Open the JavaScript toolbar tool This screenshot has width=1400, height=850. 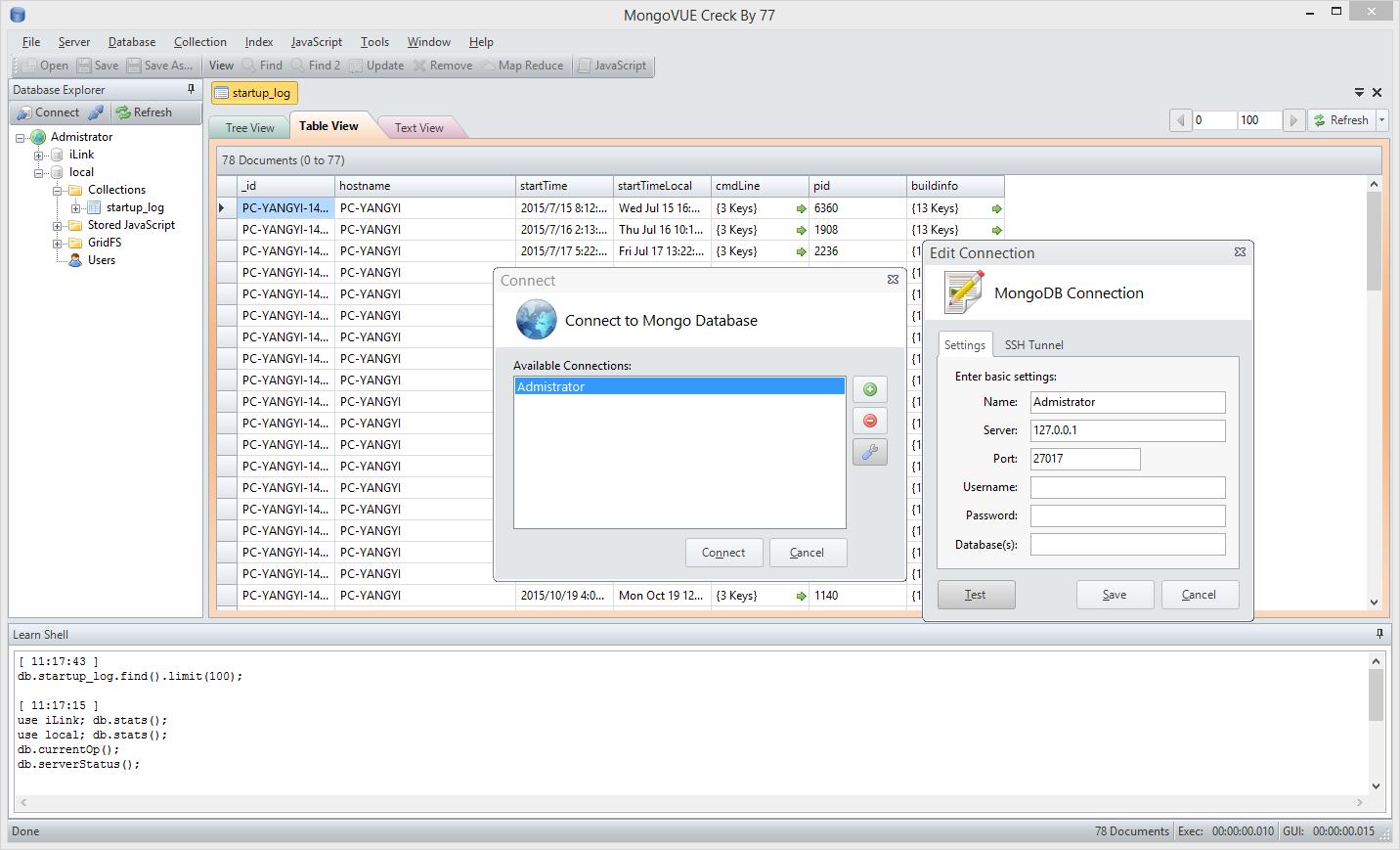point(612,66)
